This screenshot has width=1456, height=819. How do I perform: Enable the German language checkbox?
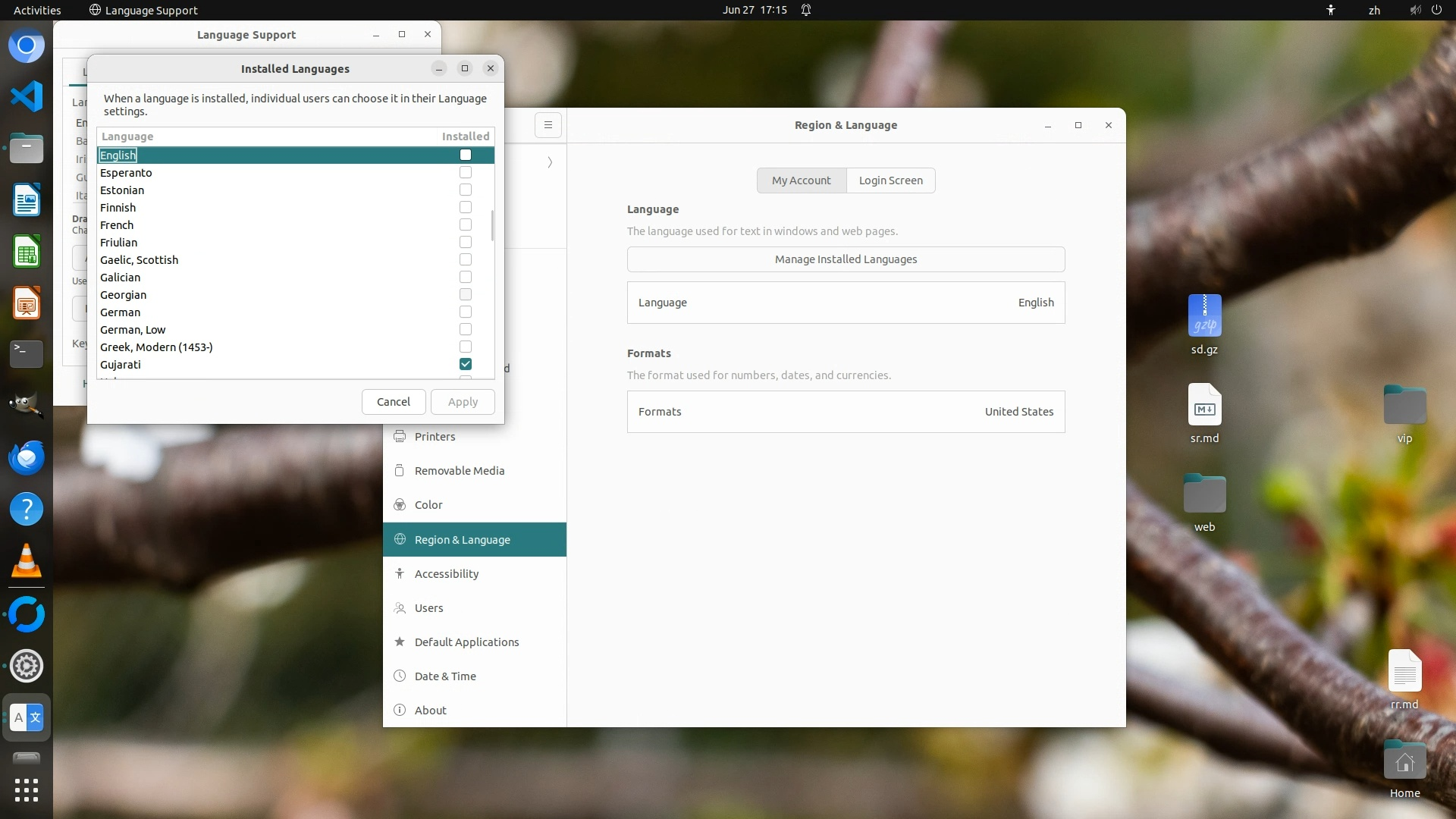[466, 312]
